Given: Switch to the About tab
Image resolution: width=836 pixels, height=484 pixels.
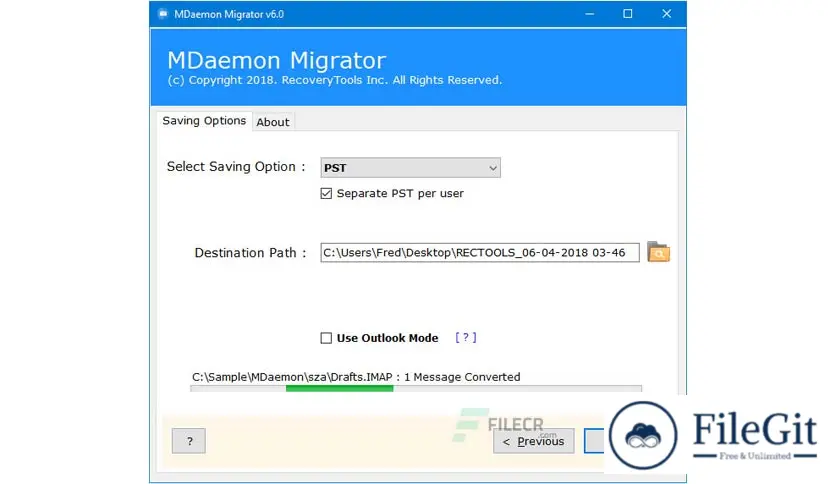Looking at the screenshot, I should pos(273,122).
